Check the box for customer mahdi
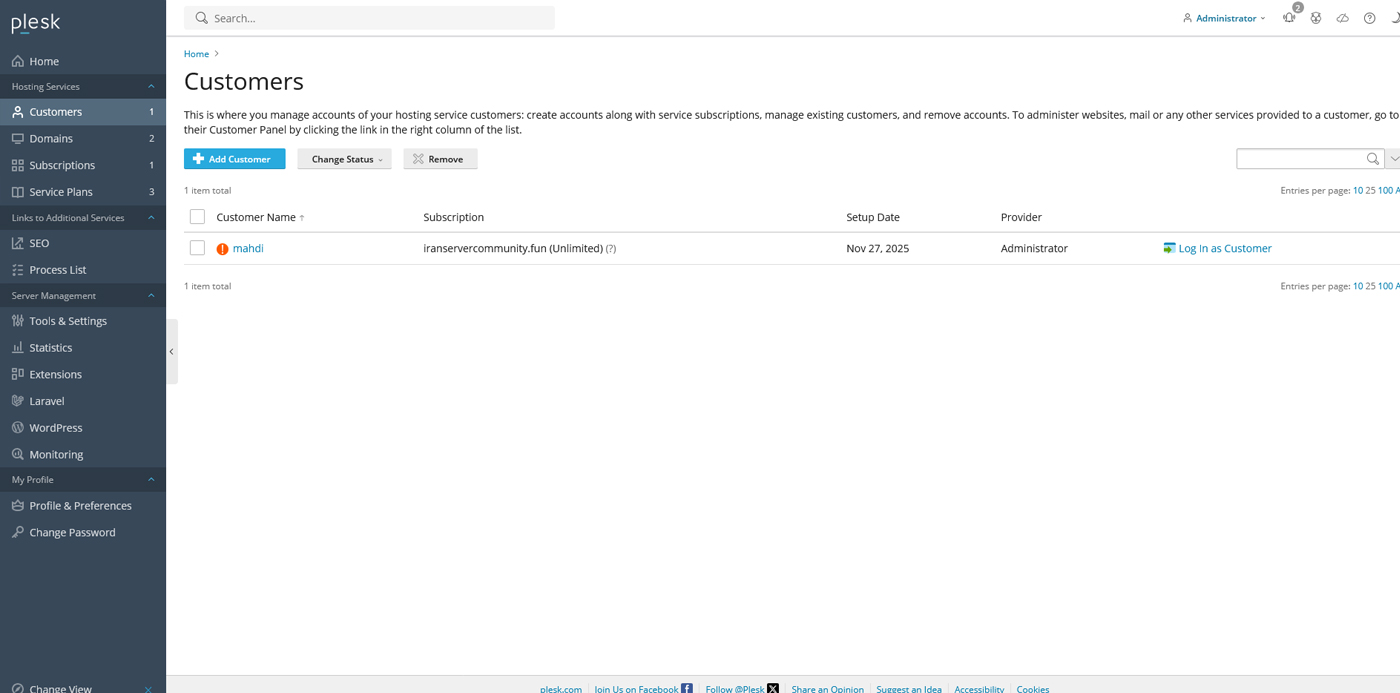The height and width of the screenshot is (693, 1400). point(197,248)
